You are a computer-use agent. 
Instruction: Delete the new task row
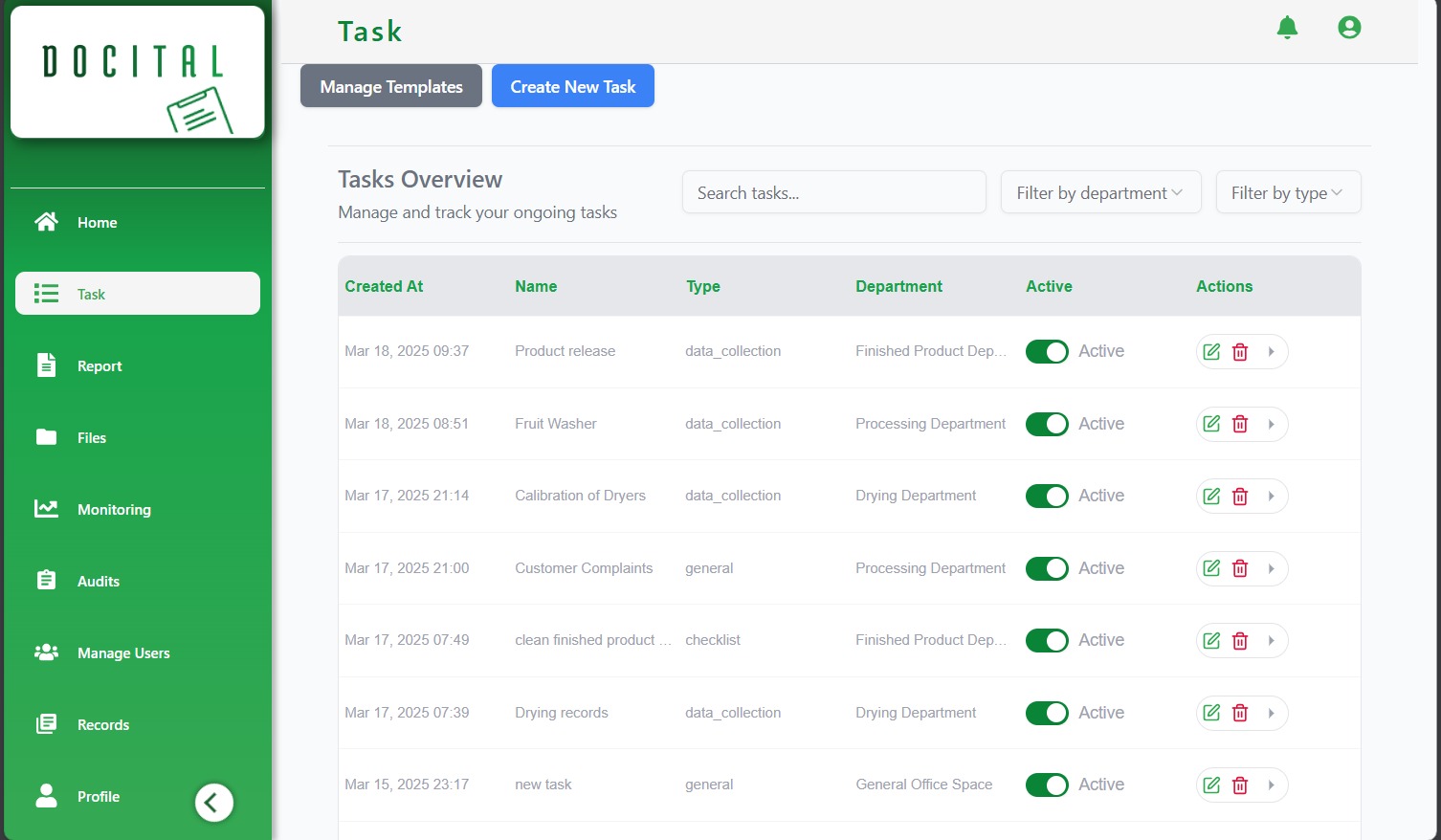(1240, 785)
